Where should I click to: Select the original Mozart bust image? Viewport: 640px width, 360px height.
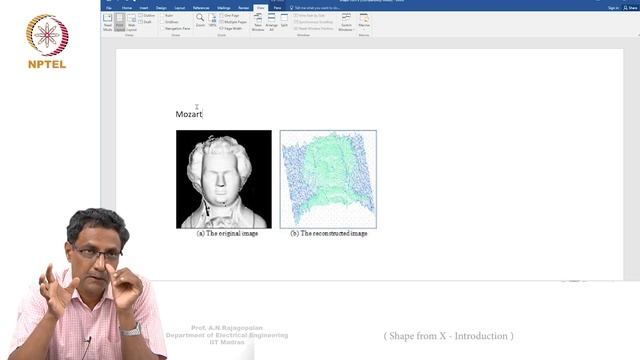[224, 179]
